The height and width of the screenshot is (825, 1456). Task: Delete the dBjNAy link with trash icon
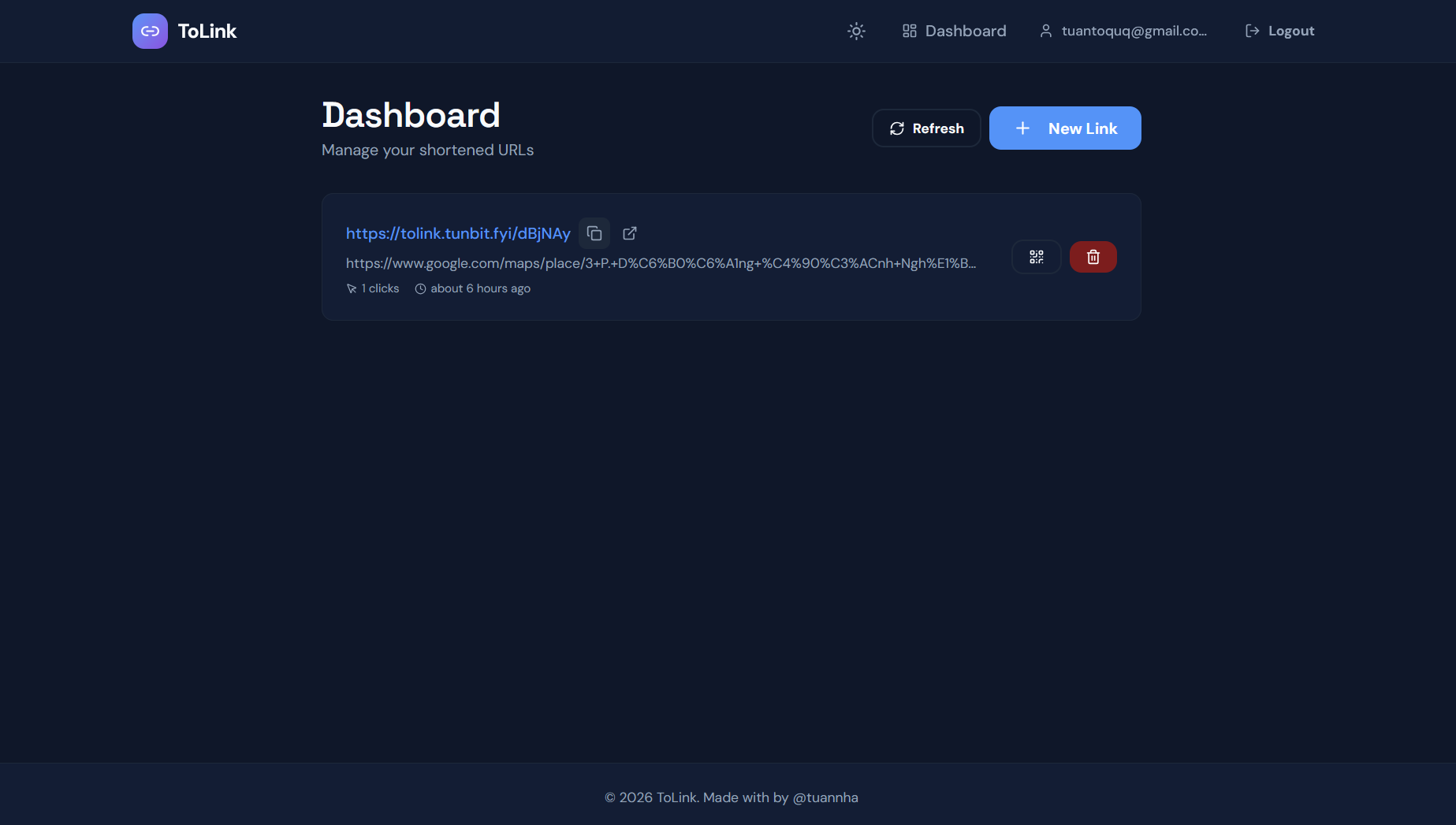1093,257
